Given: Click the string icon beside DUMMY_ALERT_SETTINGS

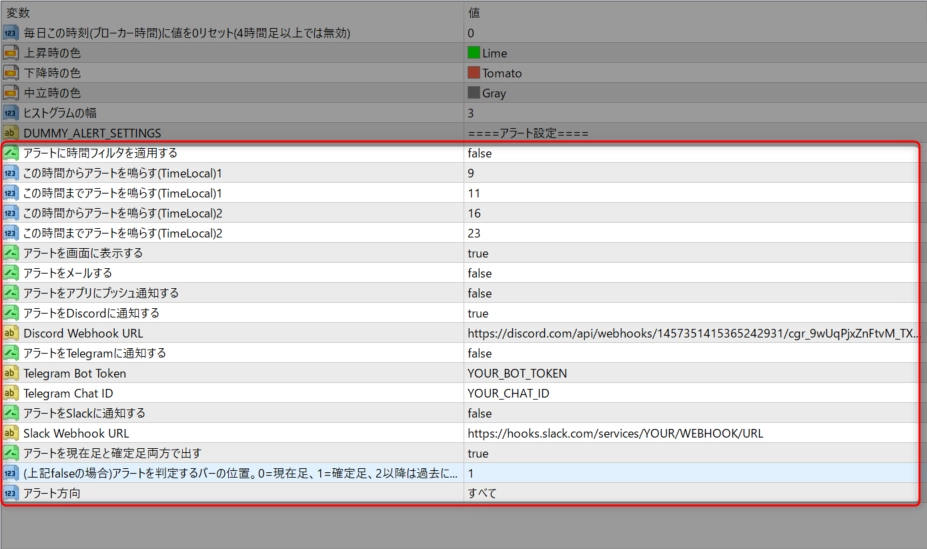Looking at the screenshot, I should 11,133.
